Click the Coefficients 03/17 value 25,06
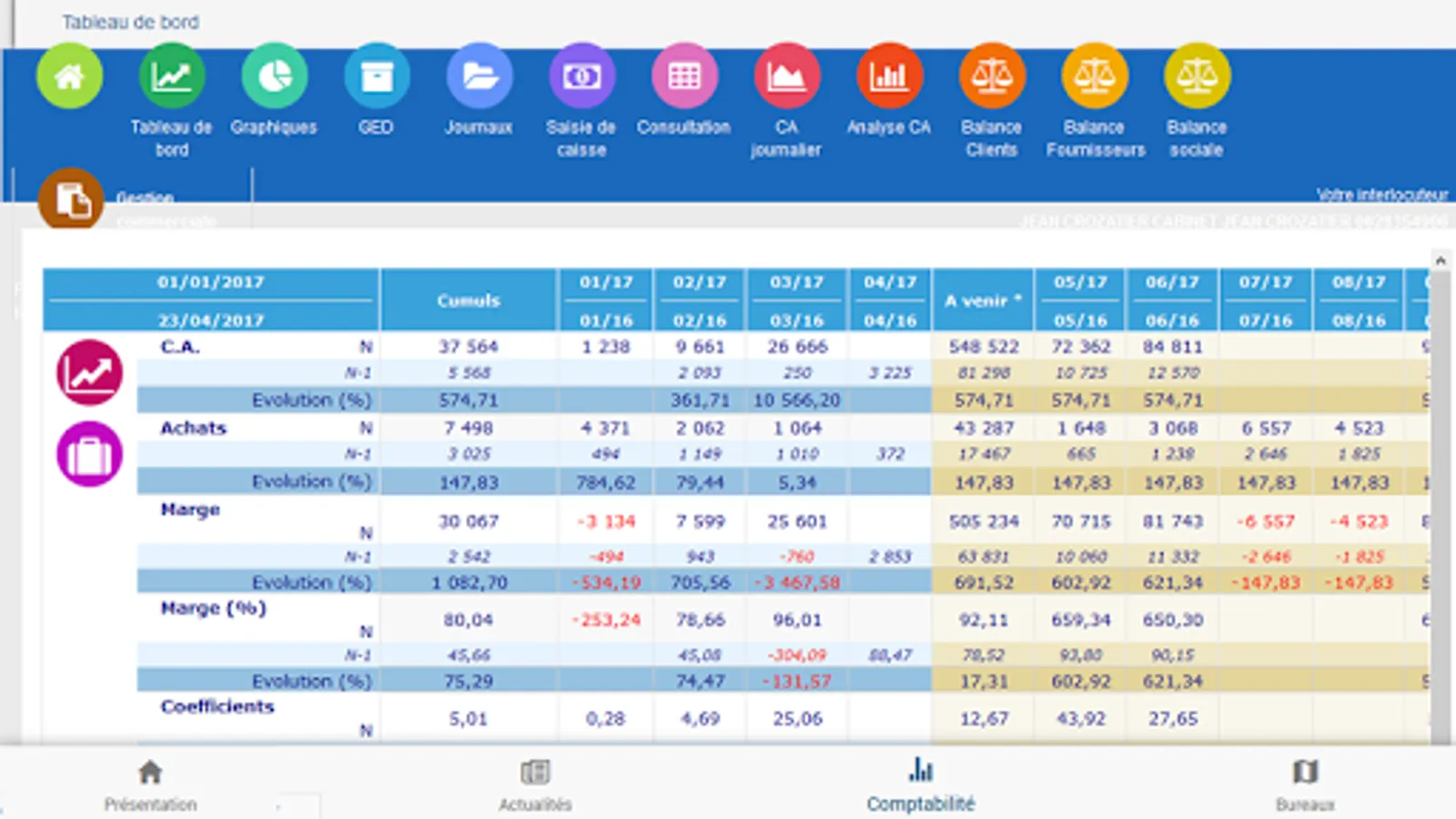The width and height of the screenshot is (1456, 819). tap(797, 719)
